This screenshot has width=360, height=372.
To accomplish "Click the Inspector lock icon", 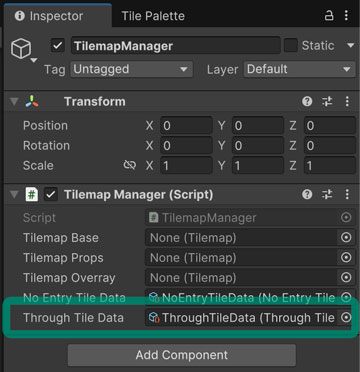I will point(329,16).
